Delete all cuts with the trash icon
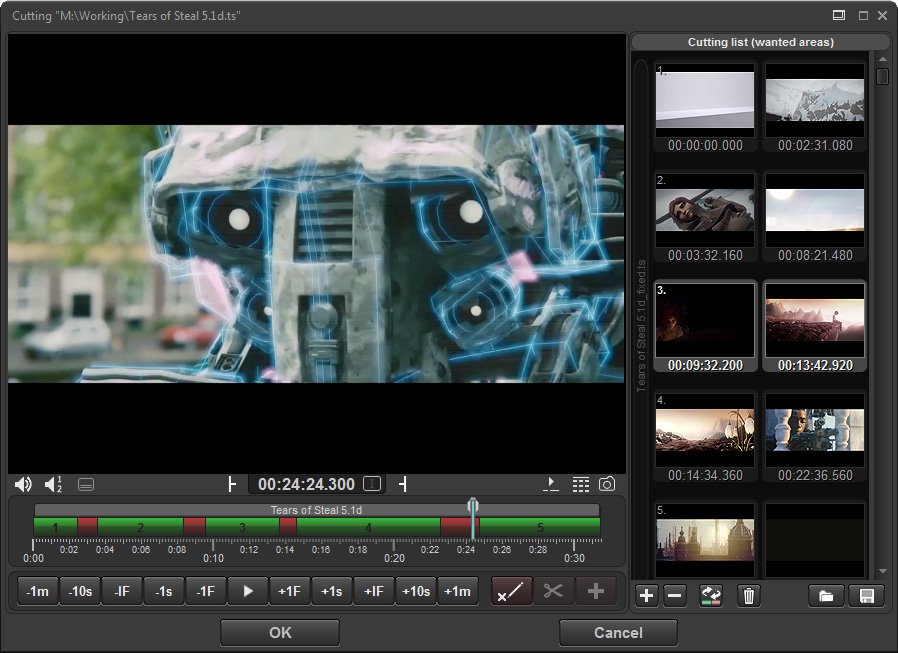 coord(748,596)
